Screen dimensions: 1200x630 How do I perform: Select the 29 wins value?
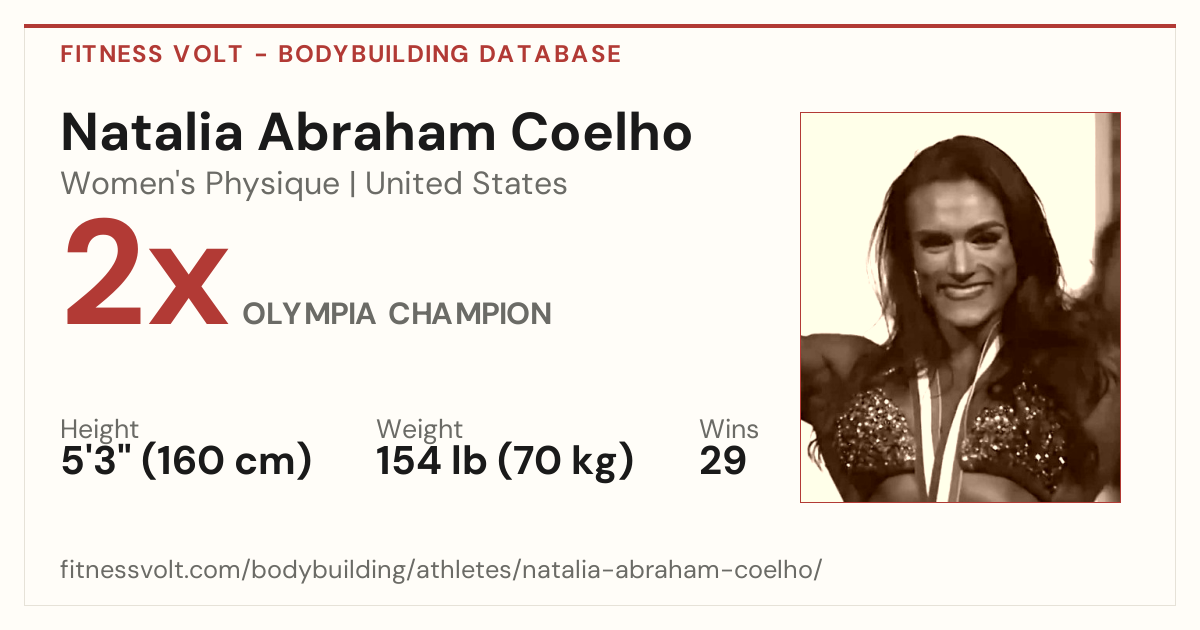point(723,461)
